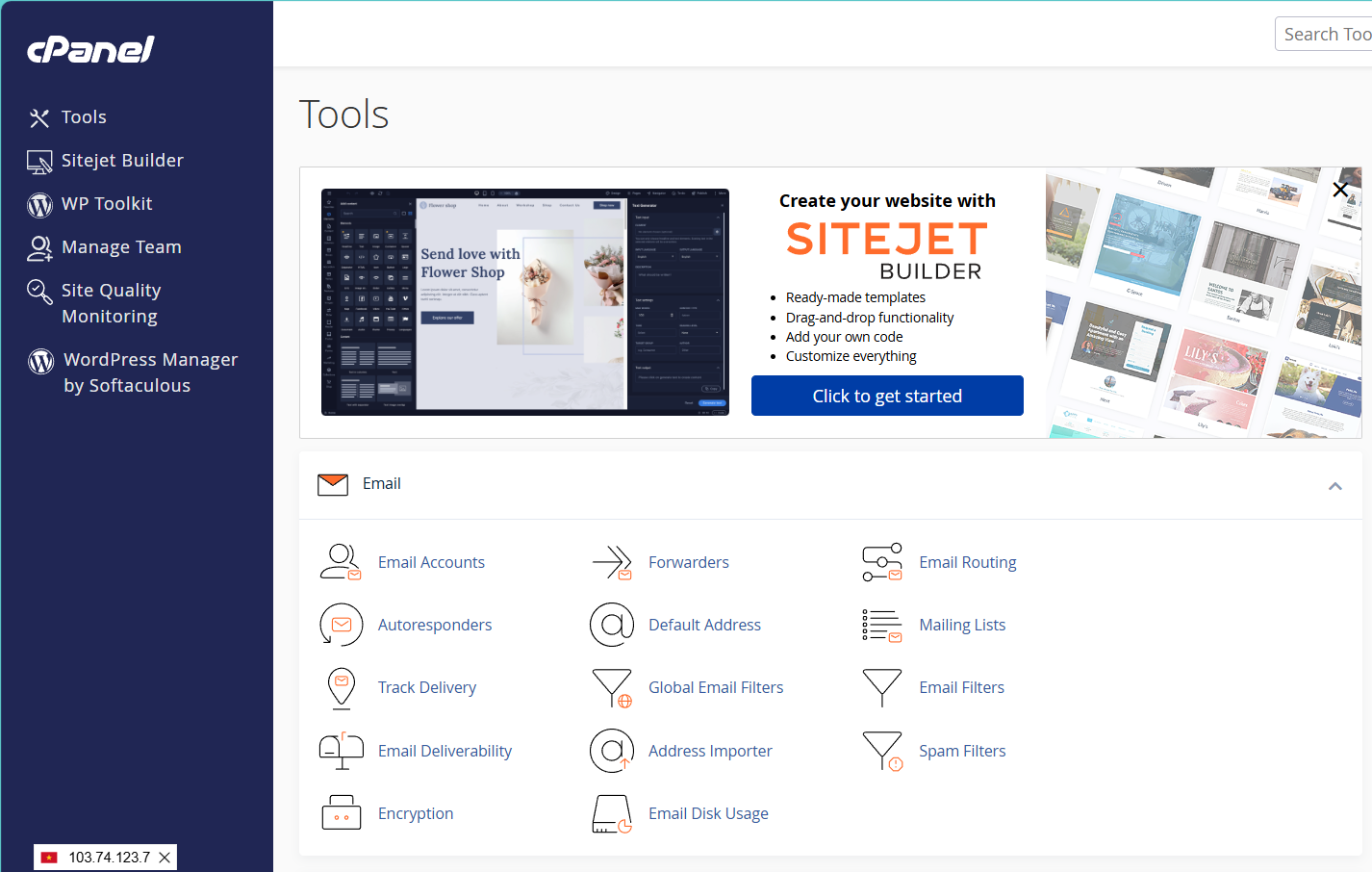This screenshot has width=1372, height=872.
Task: Click the SITEJET BUILDER logo text
Action: [887, 250]
